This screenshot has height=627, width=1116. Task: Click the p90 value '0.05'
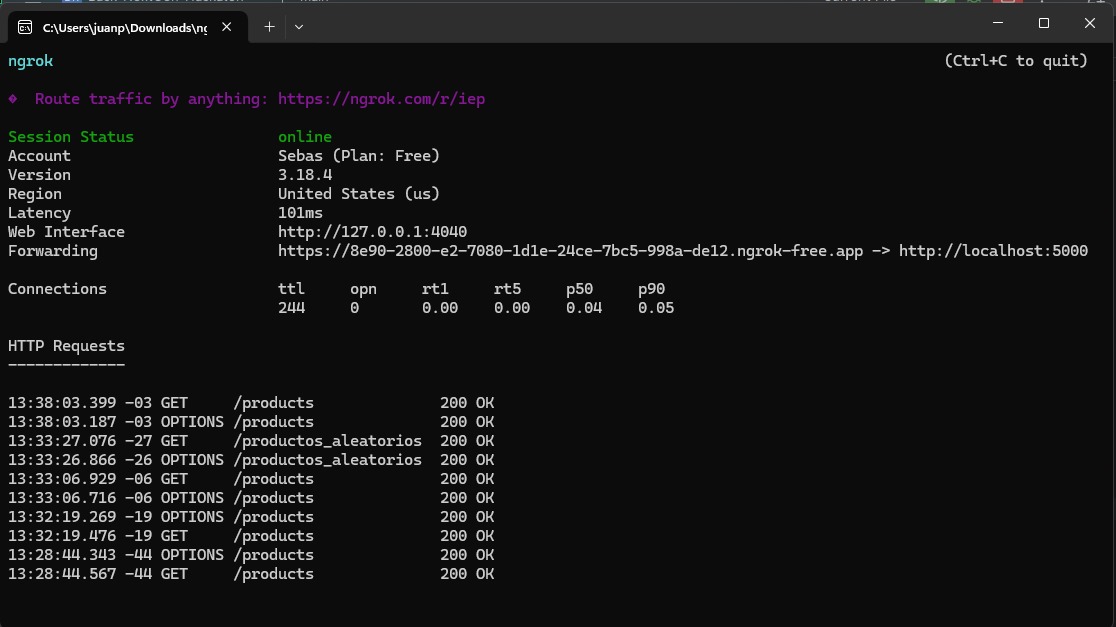656,308
